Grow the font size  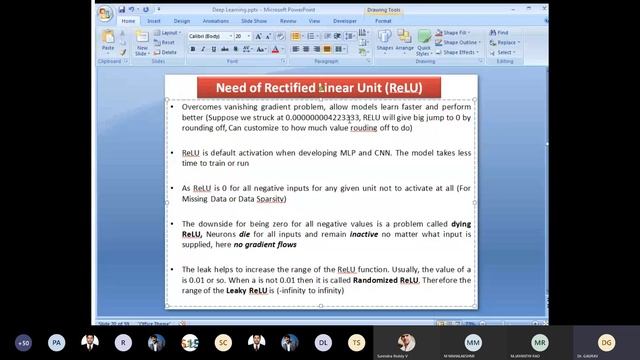[x=258, y=36]
